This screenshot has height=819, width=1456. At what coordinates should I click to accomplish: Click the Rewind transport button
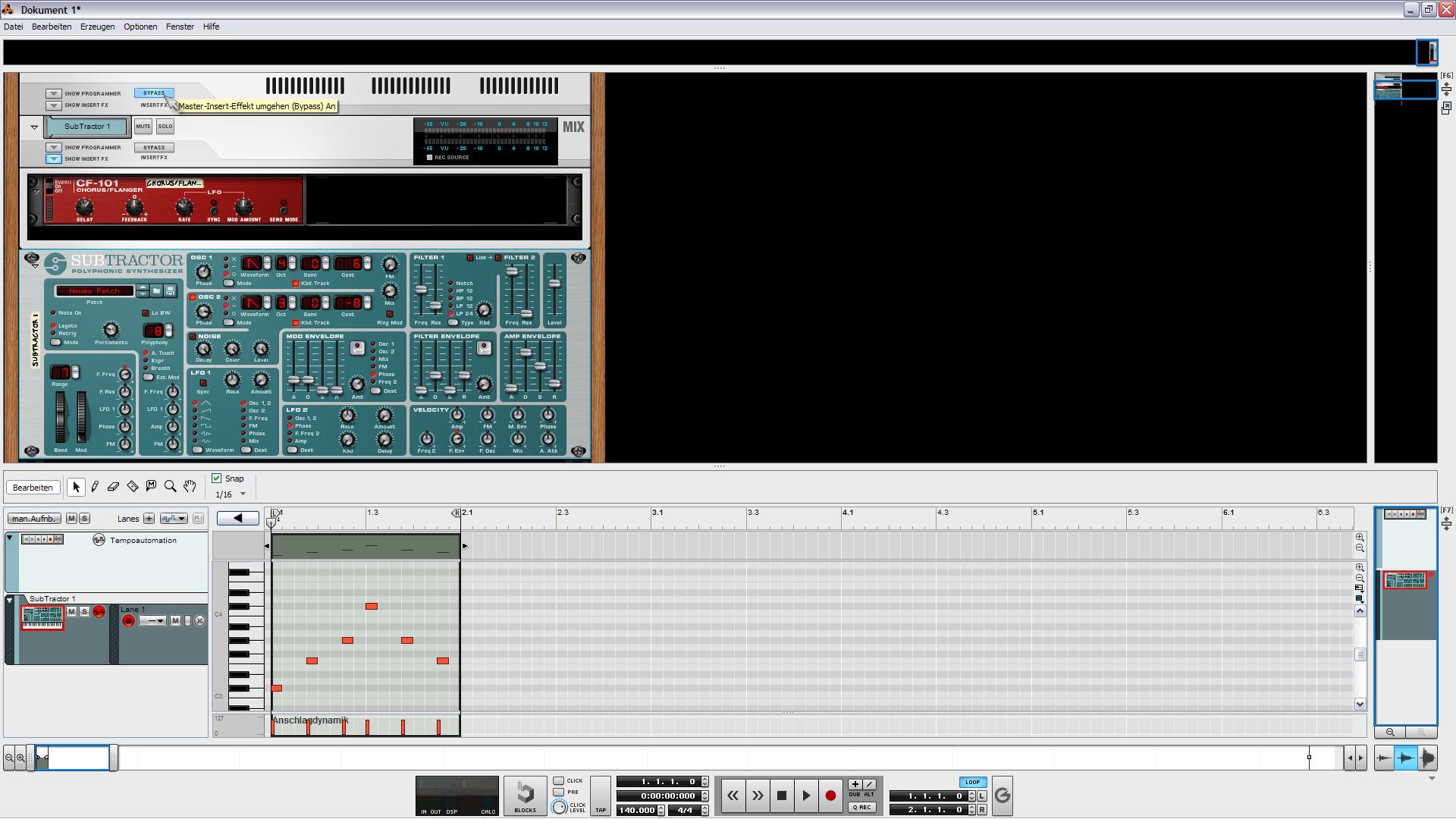tap(733, 796)
